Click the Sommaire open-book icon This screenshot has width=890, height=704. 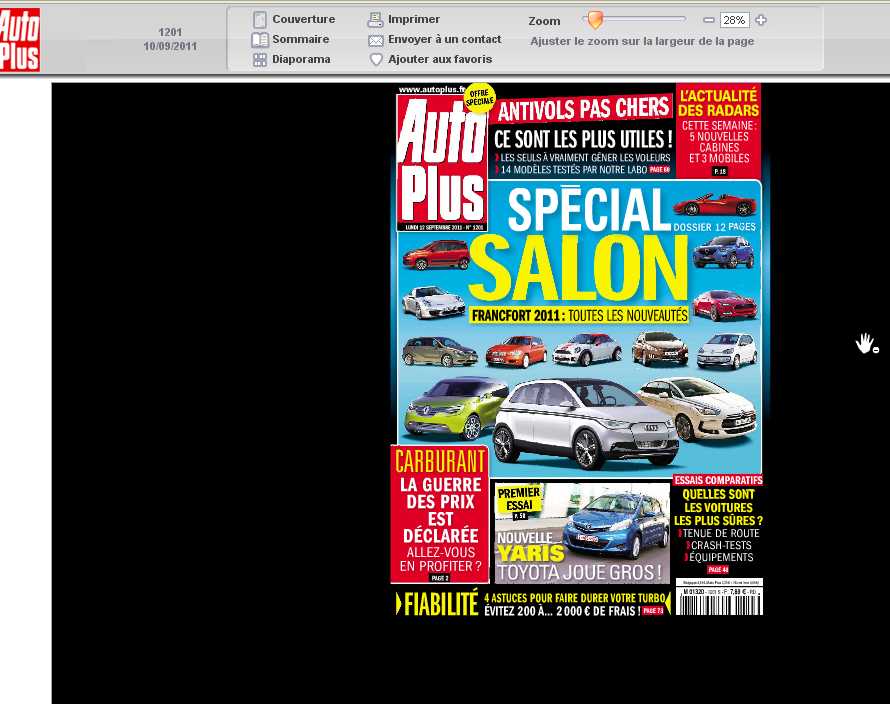260,40
